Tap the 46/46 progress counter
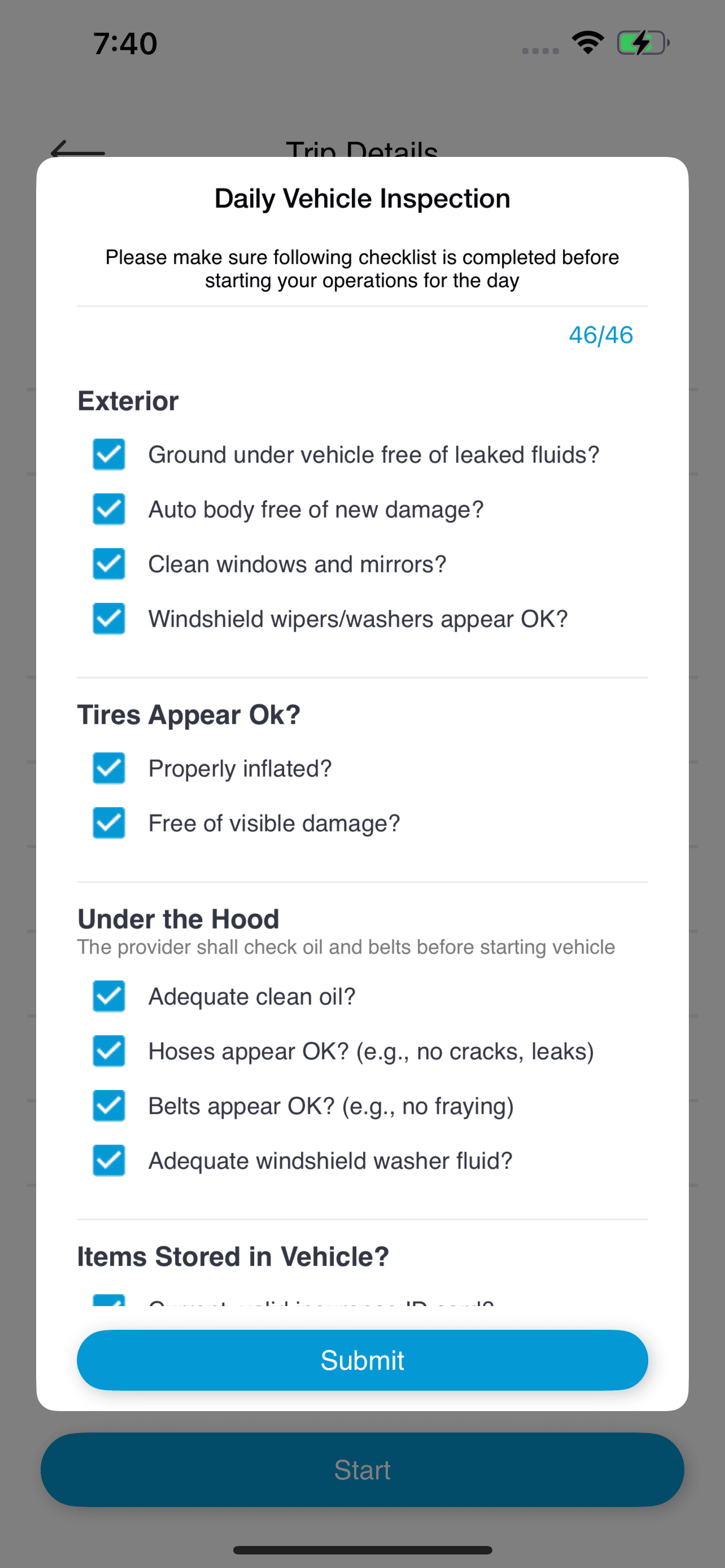The height and width of the screenshot is (1568, 725). (x=601, y=335)
